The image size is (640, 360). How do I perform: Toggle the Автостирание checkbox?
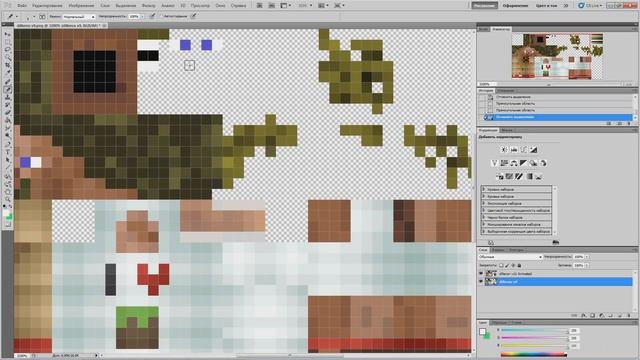(x=162, y=16)
